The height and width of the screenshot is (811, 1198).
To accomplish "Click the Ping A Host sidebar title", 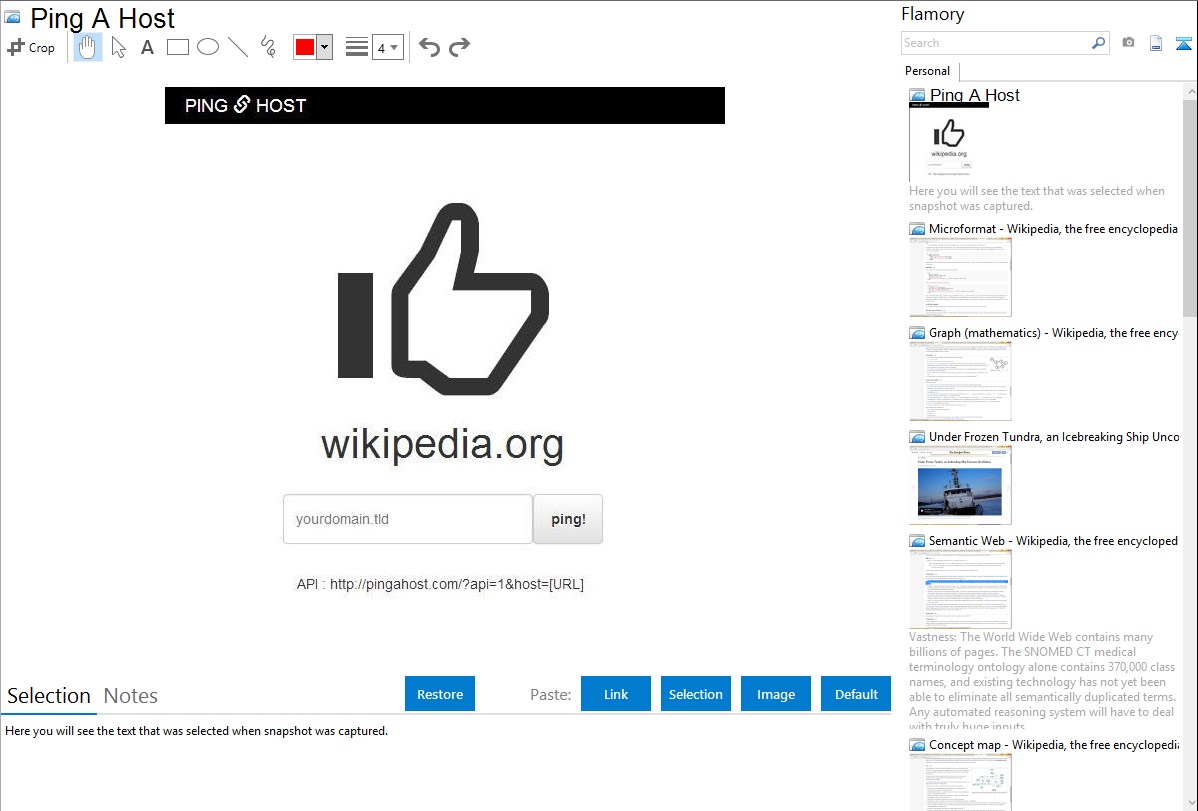I will pyautogui.click(x=975, y=95).
